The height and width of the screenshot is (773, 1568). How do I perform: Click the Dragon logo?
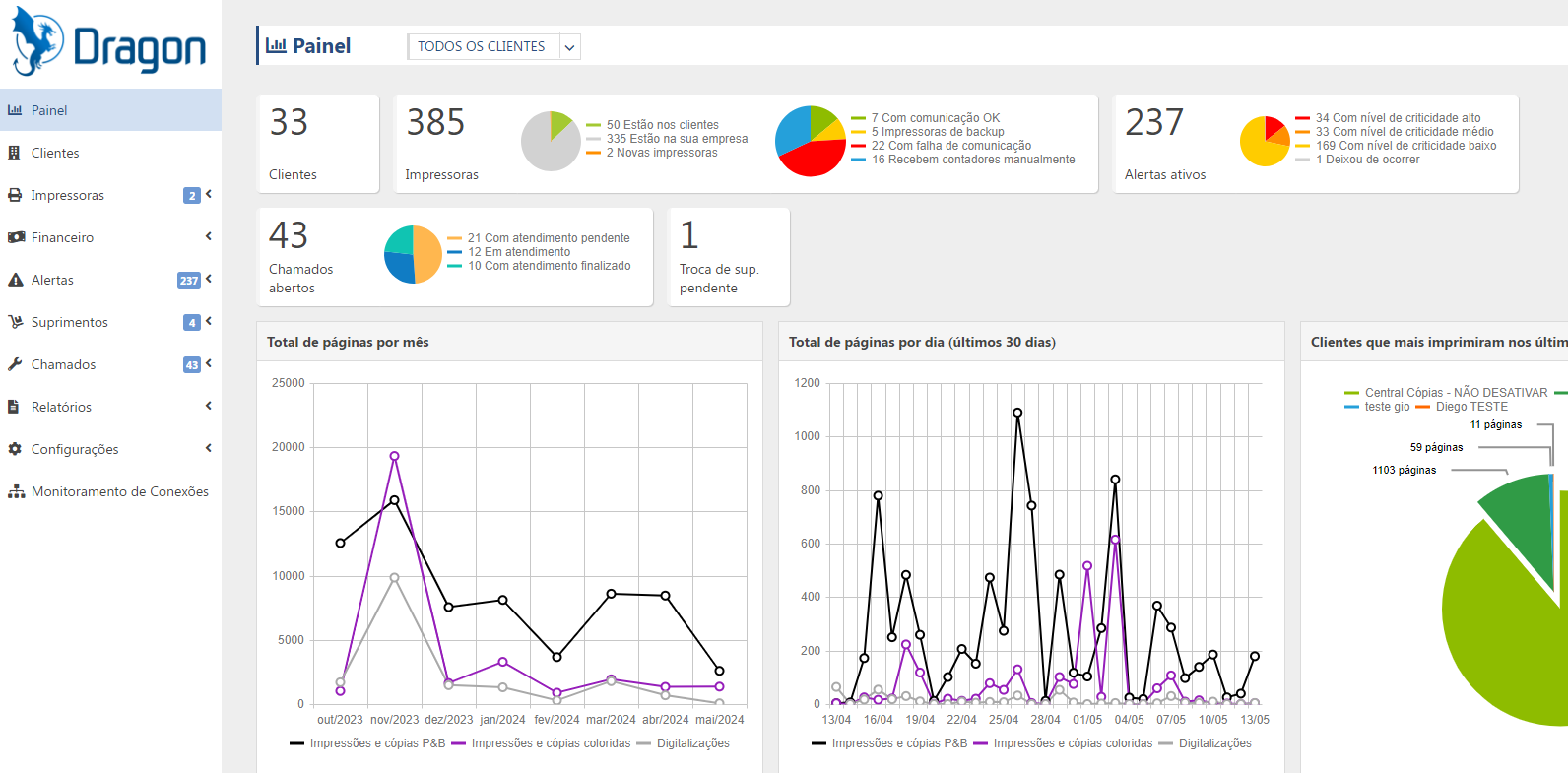(x=109, y=42)
